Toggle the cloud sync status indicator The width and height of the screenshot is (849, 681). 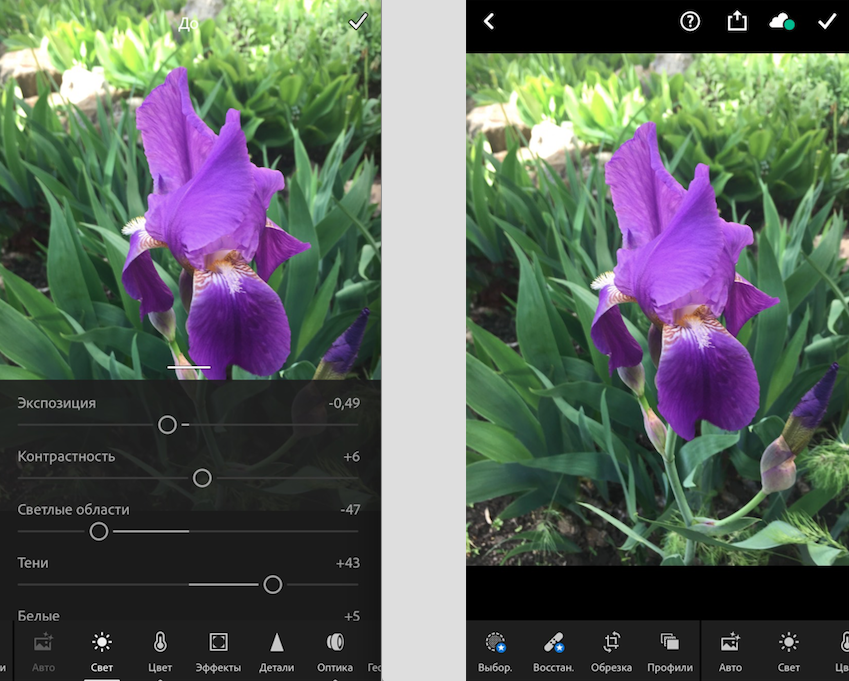click(782, 20)
